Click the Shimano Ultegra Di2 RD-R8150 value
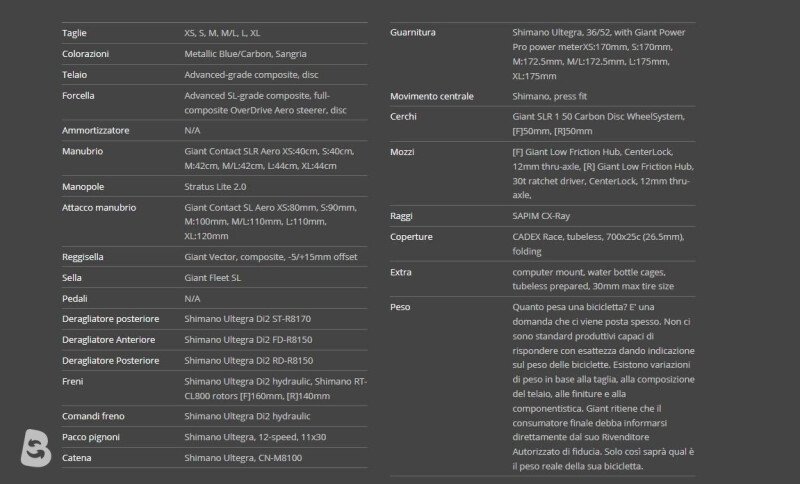Viewport: 800px width, 484px height. (248, 361)
